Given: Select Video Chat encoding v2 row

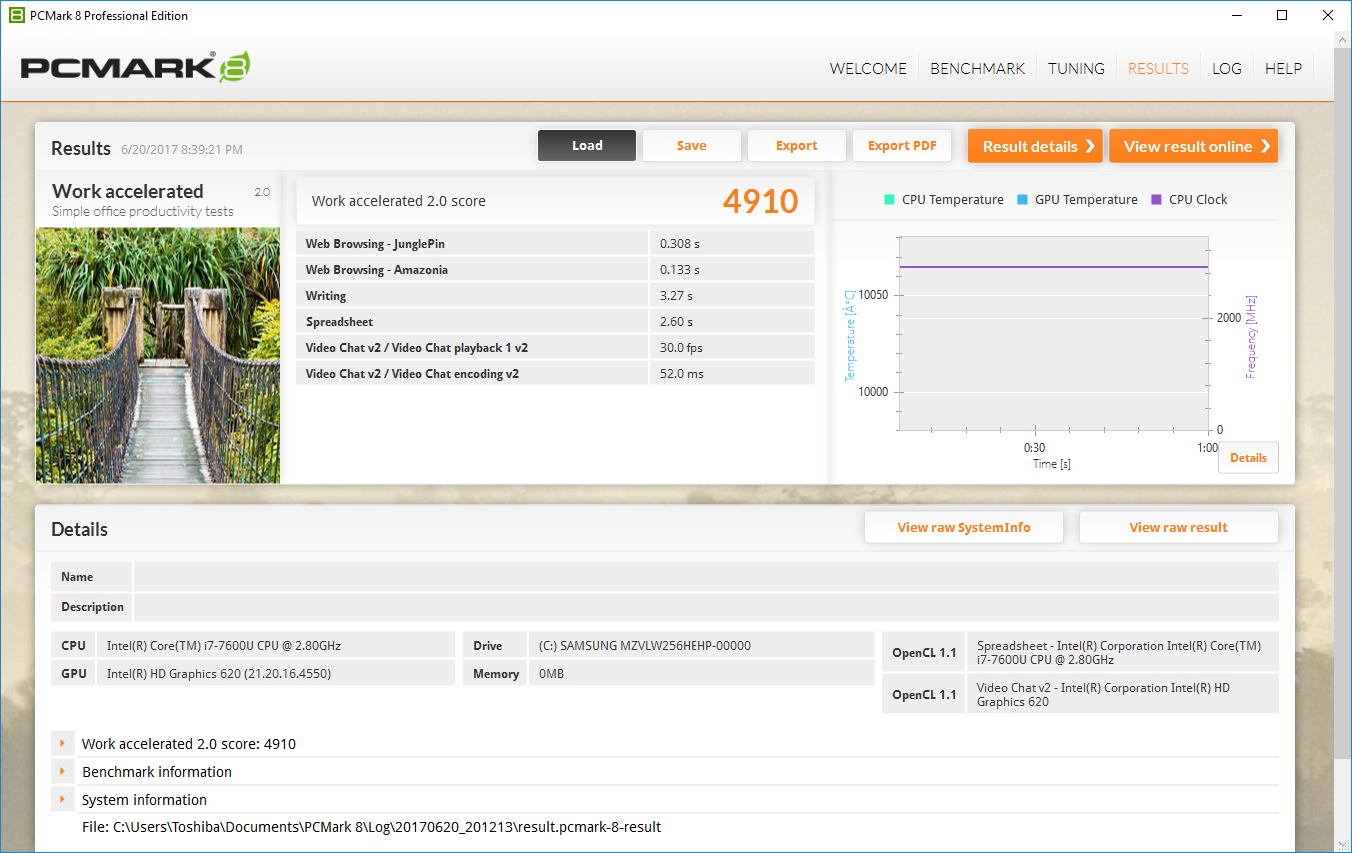Looking at the screenshot, I should [555, 374].
